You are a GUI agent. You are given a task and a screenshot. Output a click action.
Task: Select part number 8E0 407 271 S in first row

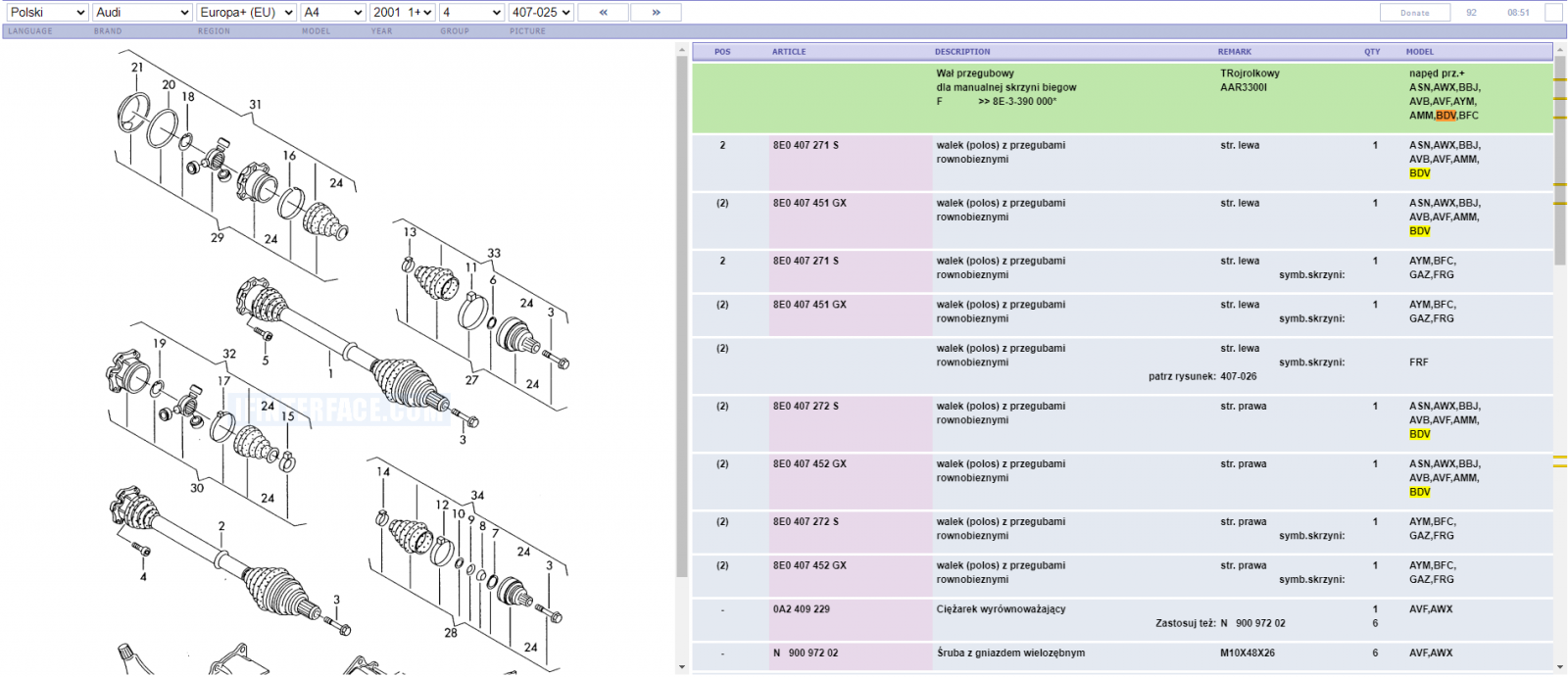pyautogui.click(x=806, y=145)
